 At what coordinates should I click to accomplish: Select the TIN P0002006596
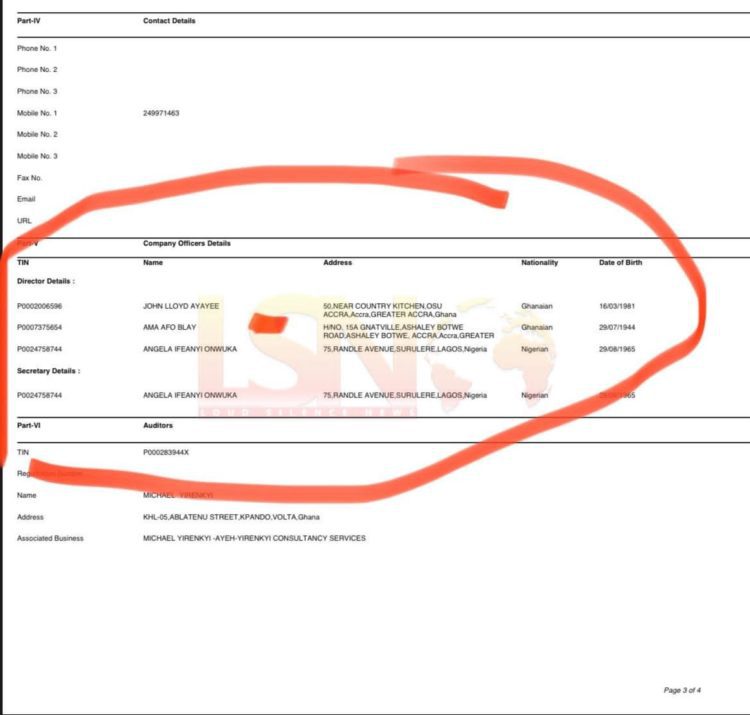[39, 306]
